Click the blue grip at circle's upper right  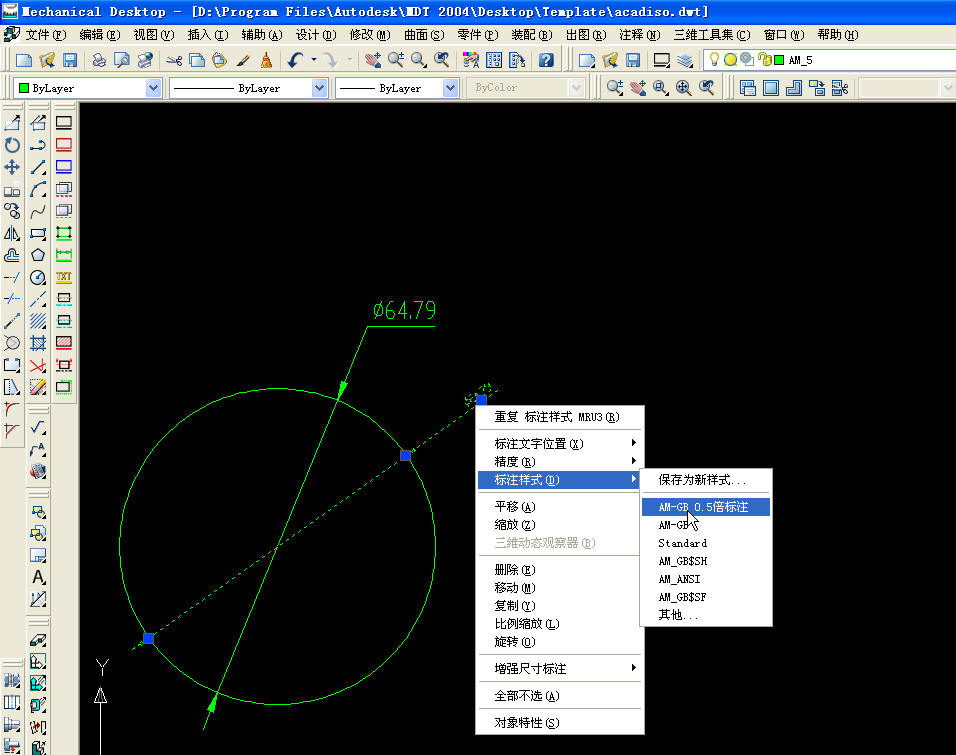(405, 455)
